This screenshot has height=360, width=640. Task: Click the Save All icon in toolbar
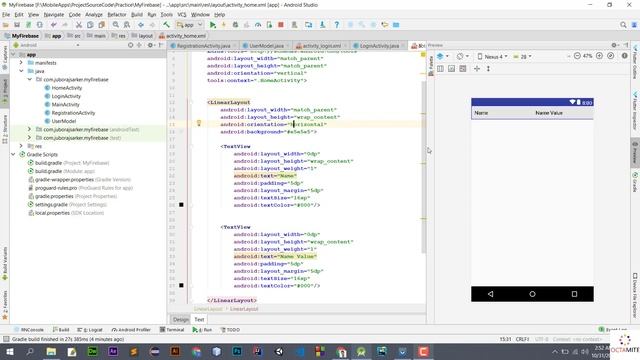(17, 25)
